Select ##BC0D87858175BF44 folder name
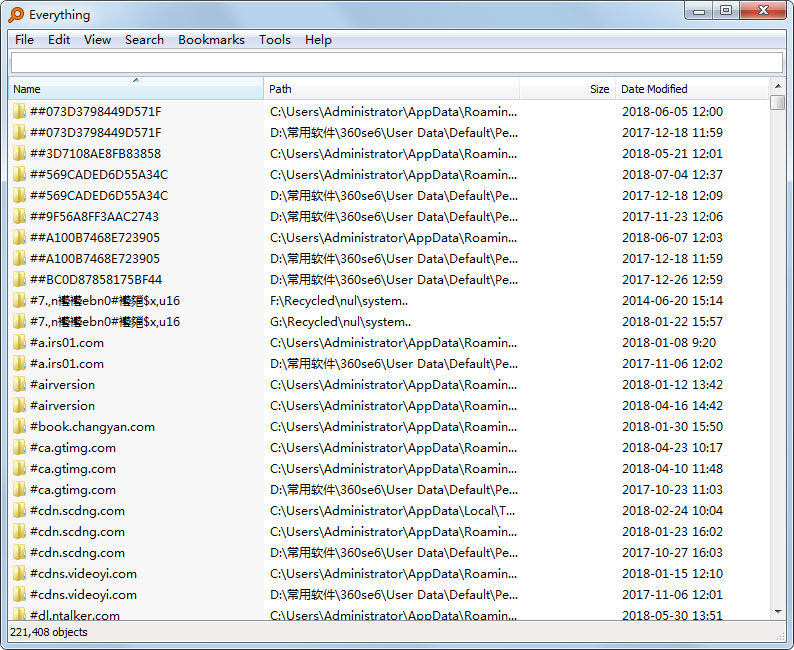The image size is (794, 650). (96, 279)
